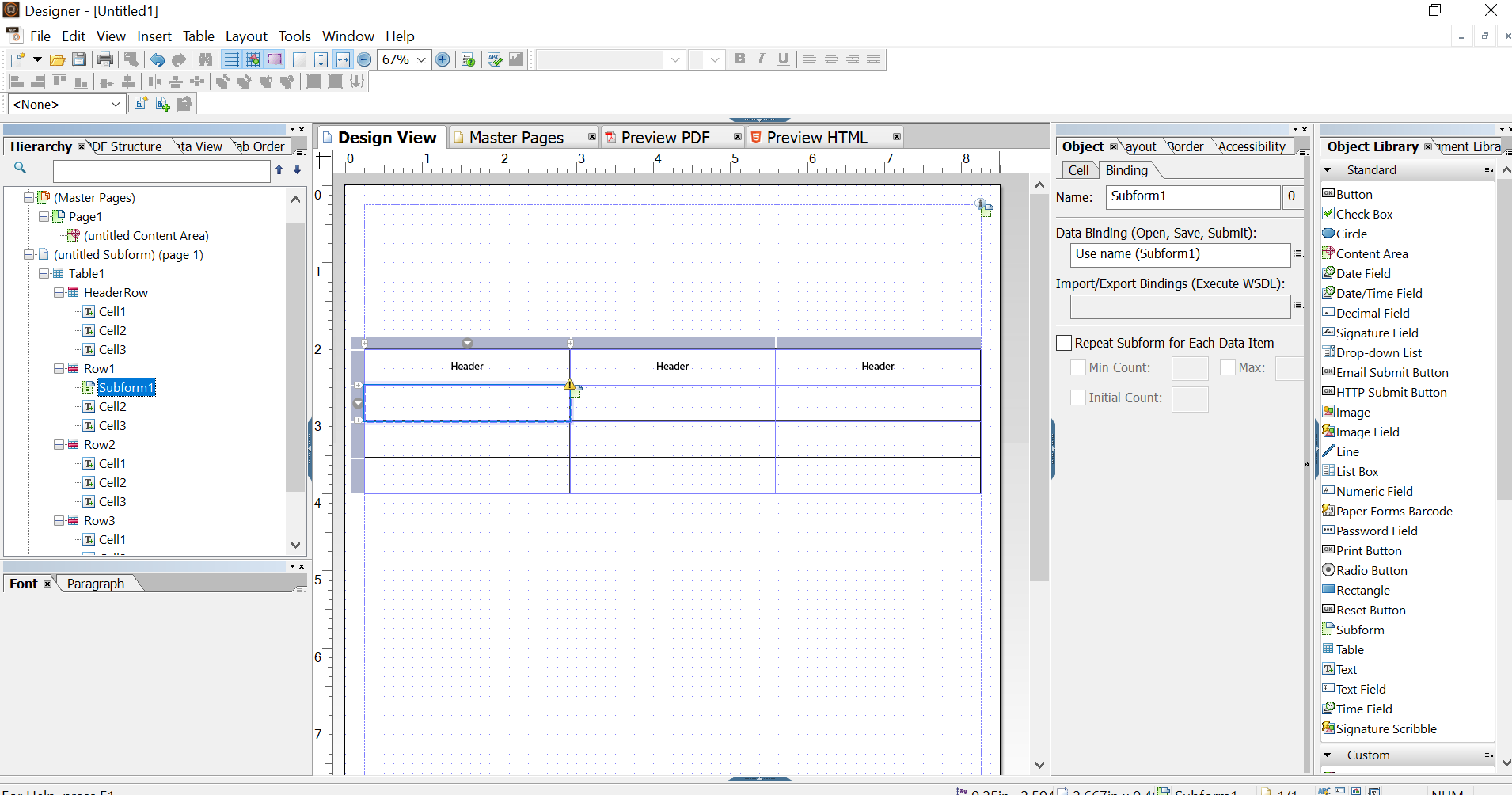1512x795 pixels.
Task: Open the Table menu
Action: pos(199,36)
